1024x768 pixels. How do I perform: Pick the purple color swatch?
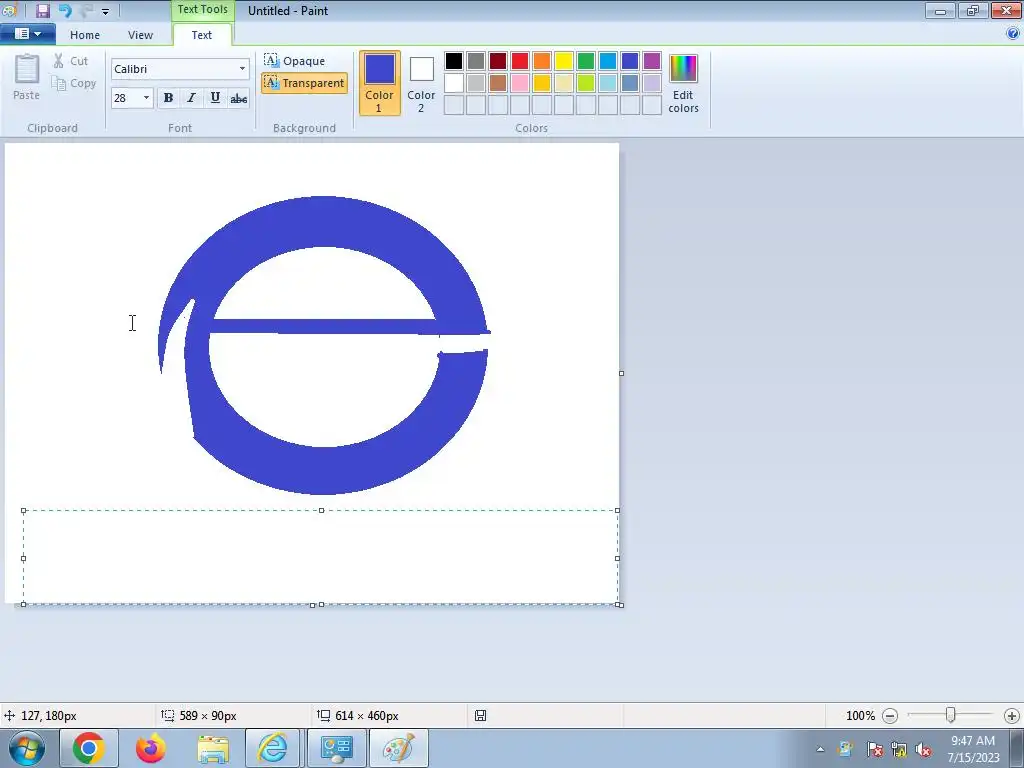pos(652,61)
